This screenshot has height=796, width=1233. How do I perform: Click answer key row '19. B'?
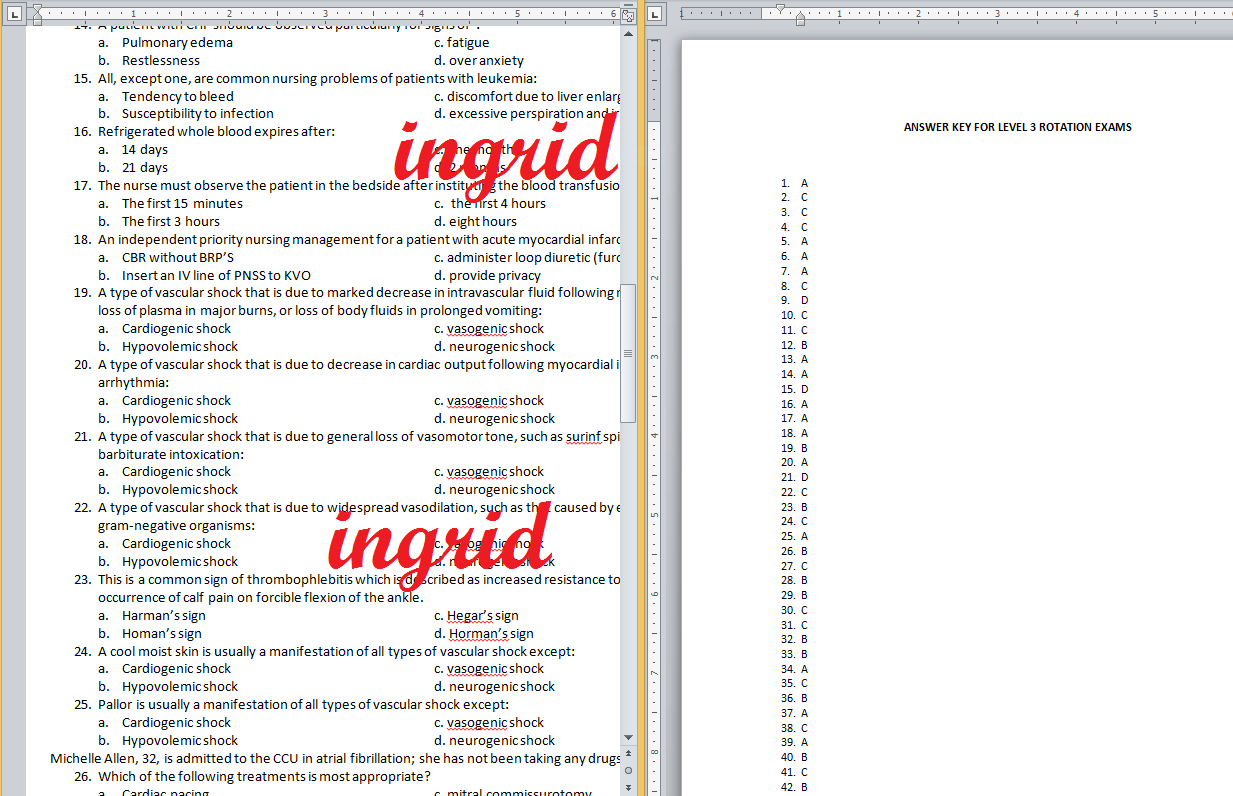pos(794,448)
